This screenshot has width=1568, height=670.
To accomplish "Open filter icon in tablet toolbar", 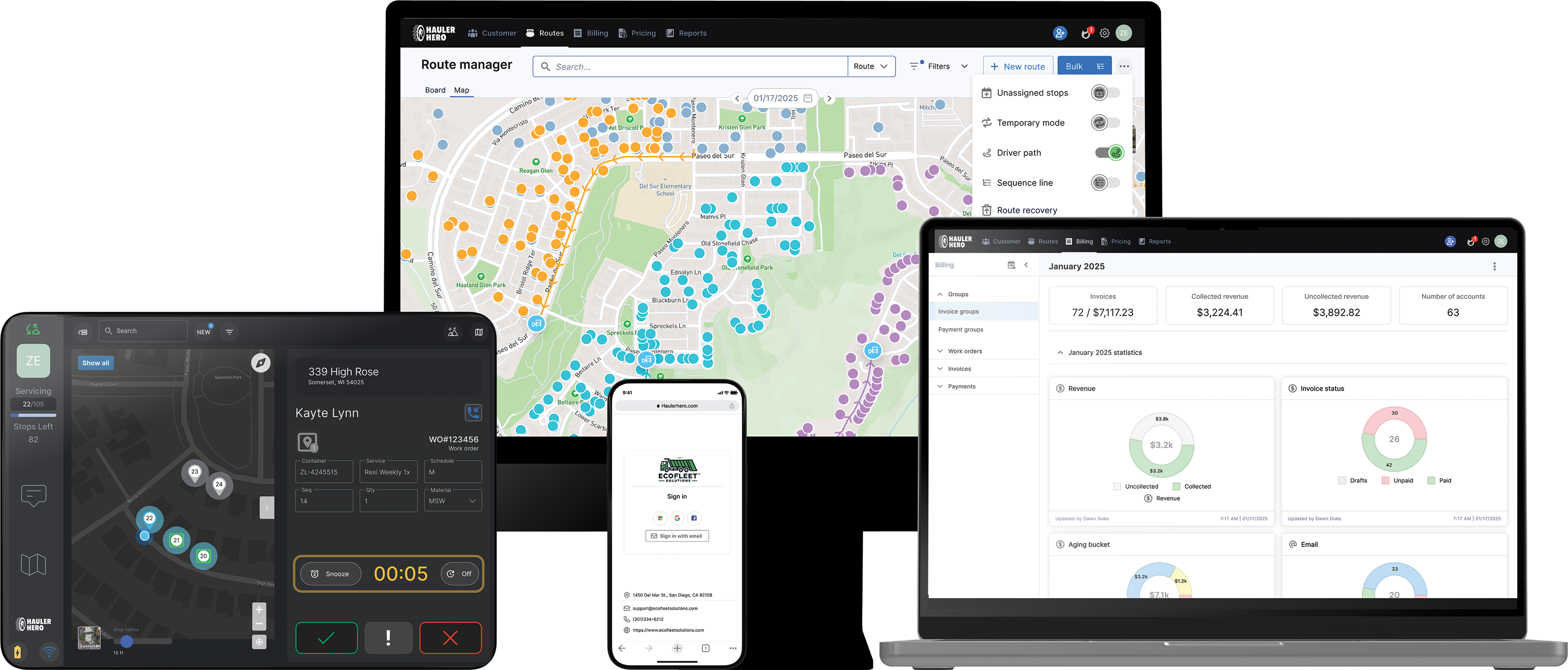I will point(230,332).
